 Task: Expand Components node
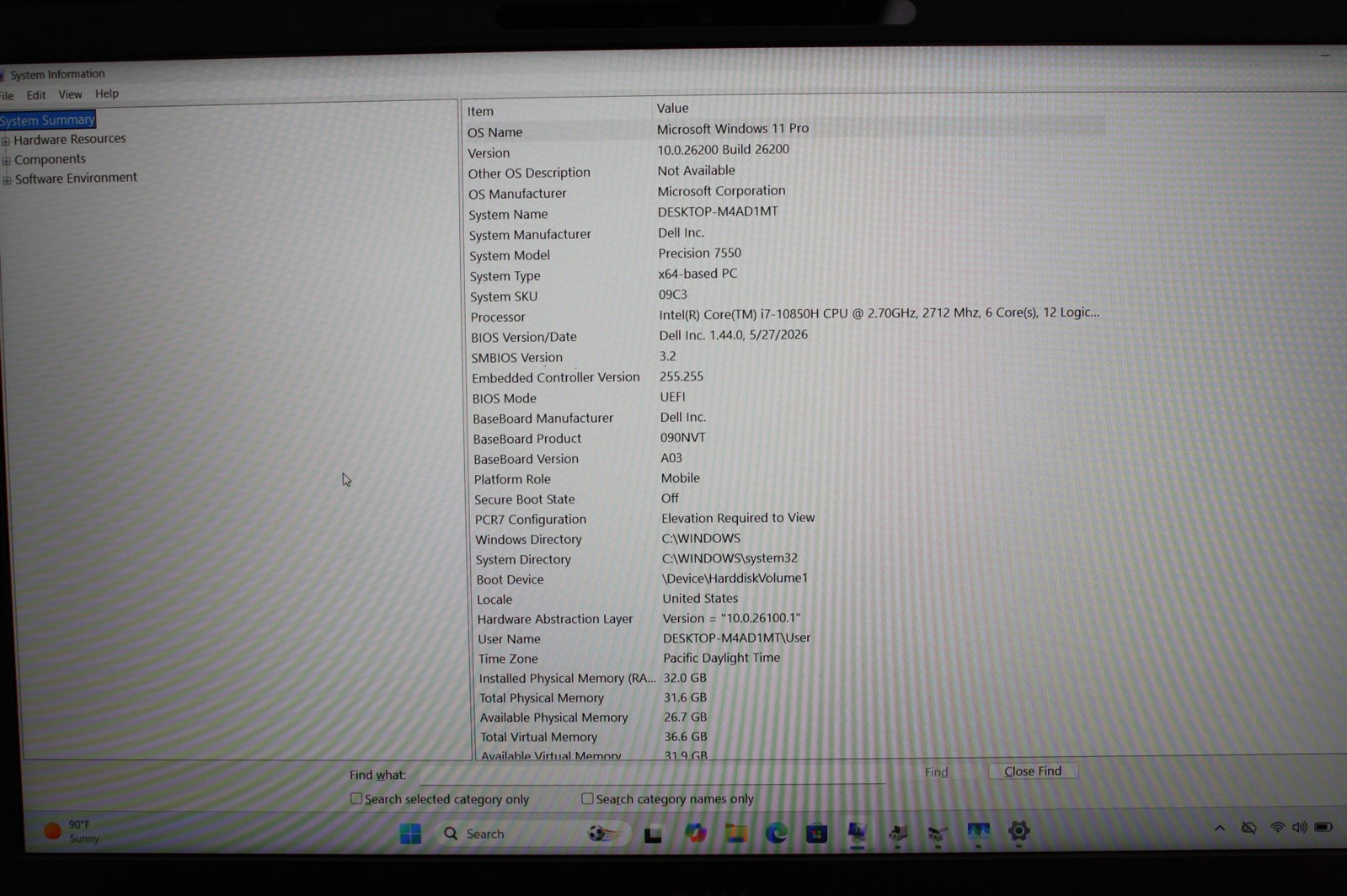click(x=7, y=160)
